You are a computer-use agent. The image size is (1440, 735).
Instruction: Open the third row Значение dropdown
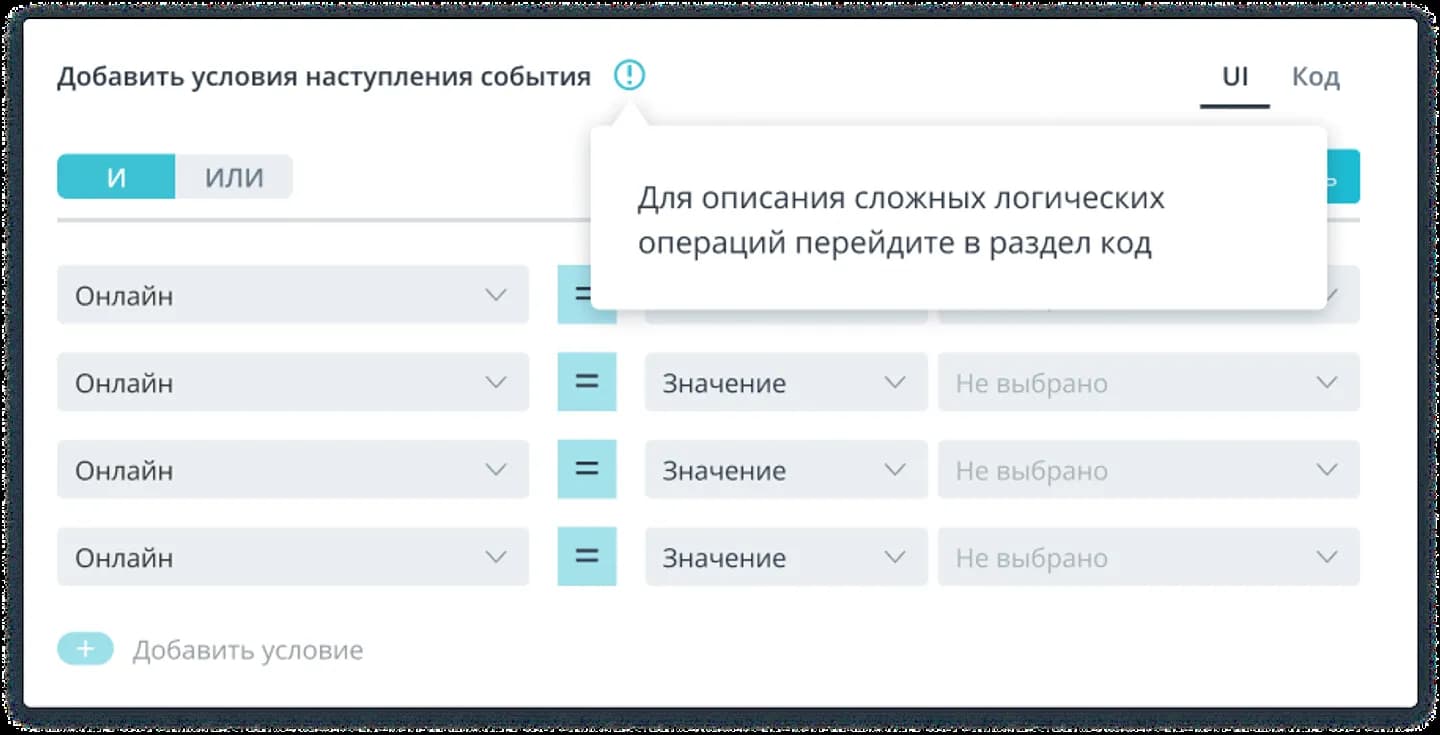point(786,469)
